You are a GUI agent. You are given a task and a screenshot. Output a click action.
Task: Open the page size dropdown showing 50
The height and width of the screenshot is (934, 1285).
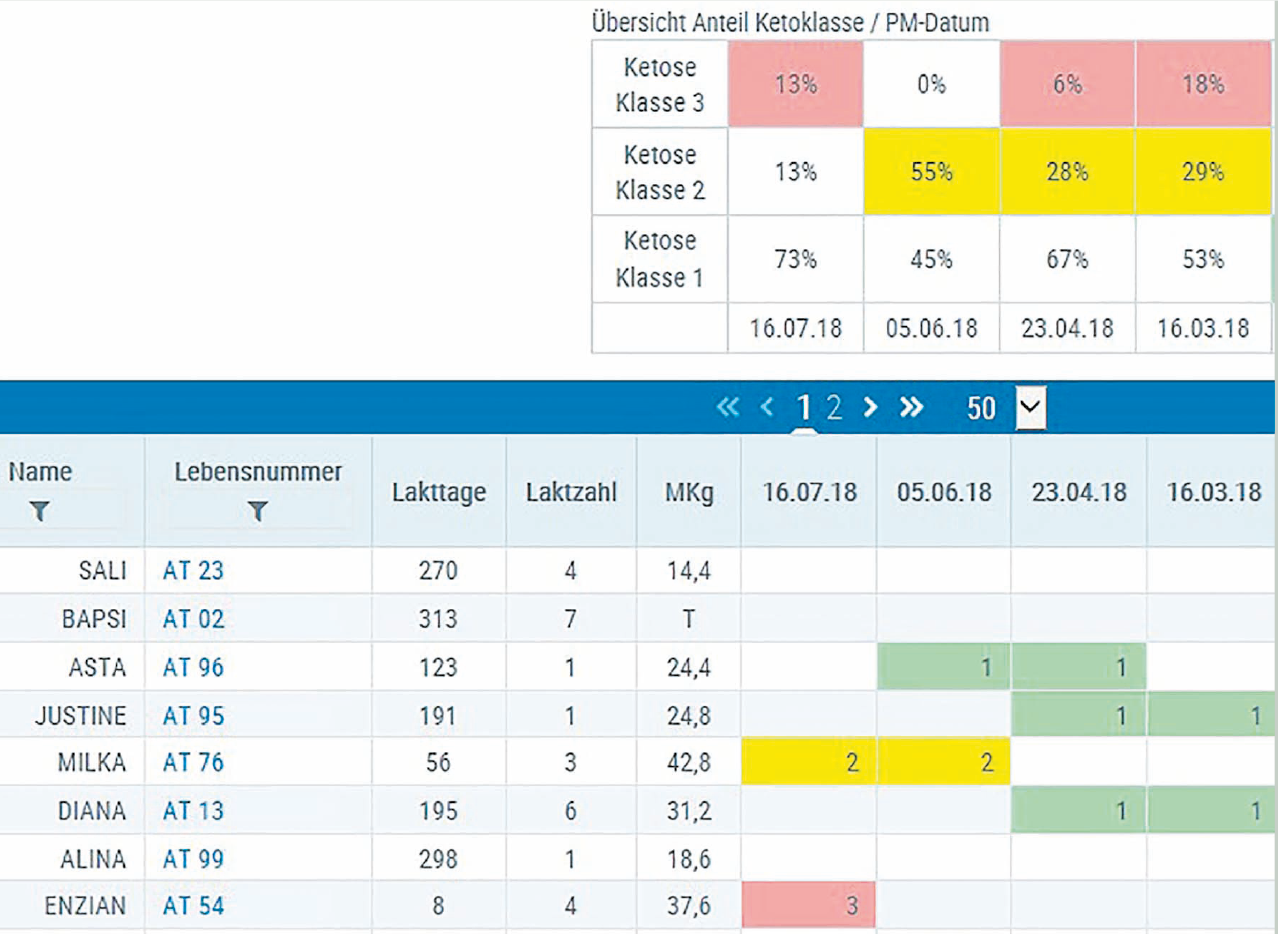coord(1031,408)
